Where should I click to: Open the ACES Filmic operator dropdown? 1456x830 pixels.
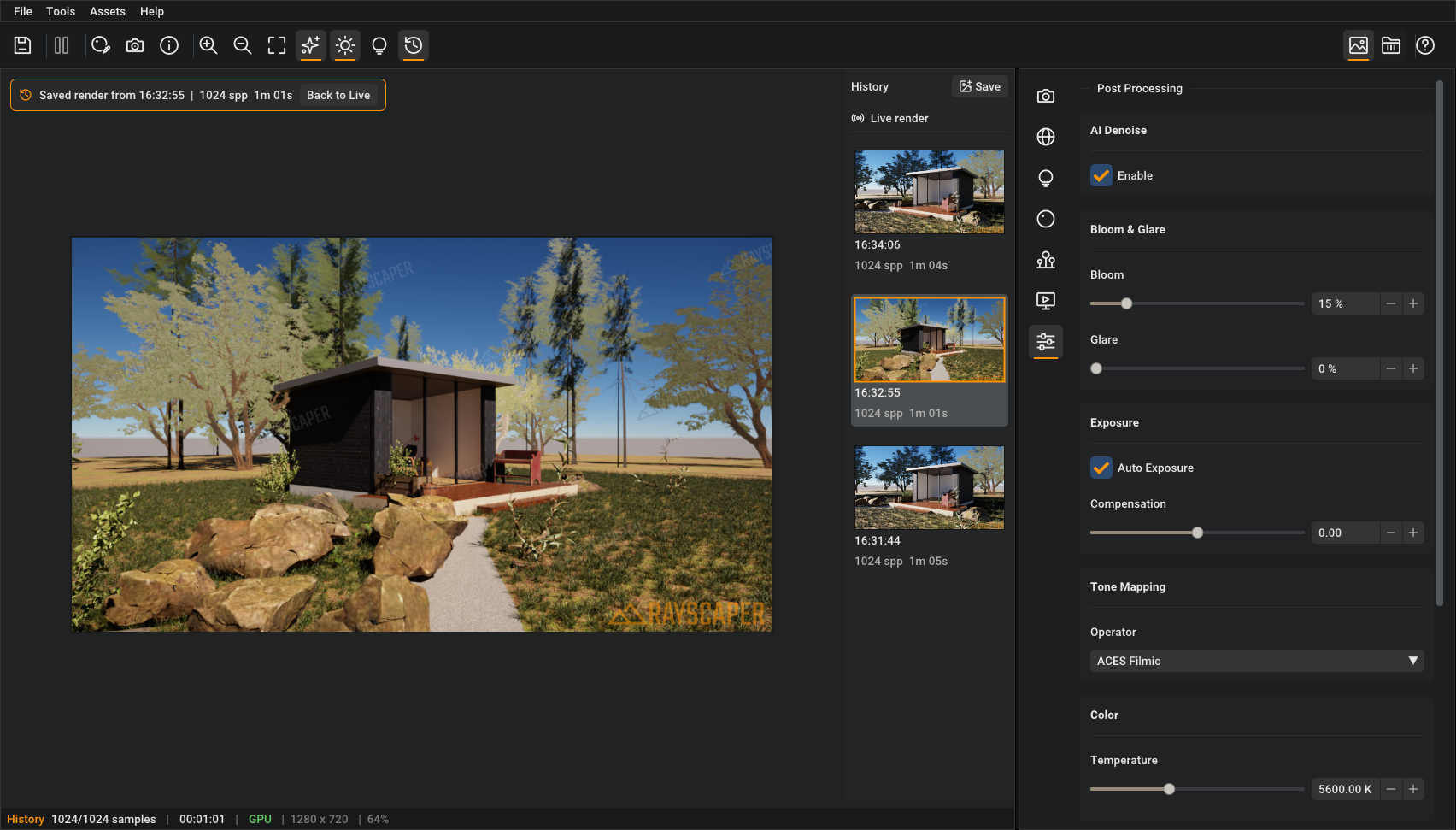1257,661
